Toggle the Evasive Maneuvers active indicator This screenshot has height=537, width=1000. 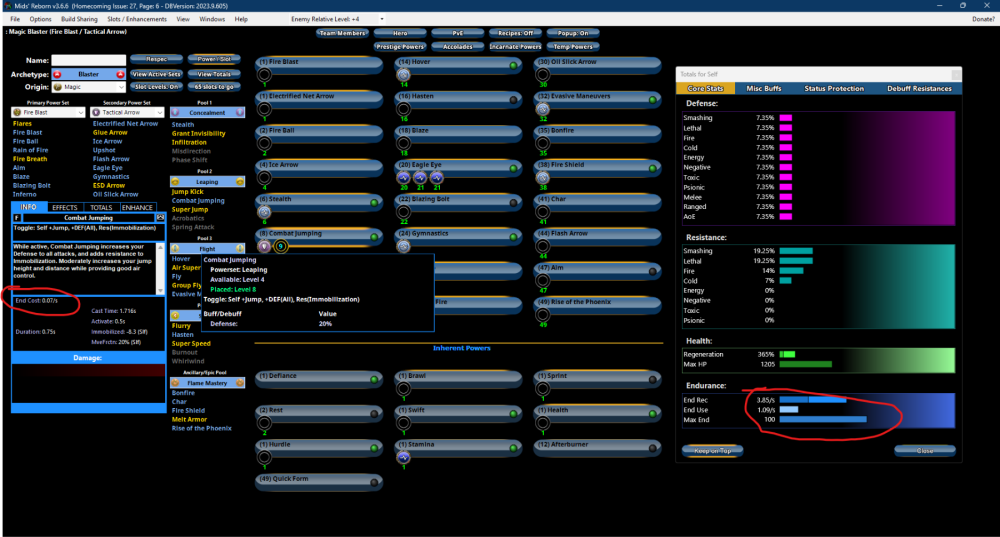[652, 99]
